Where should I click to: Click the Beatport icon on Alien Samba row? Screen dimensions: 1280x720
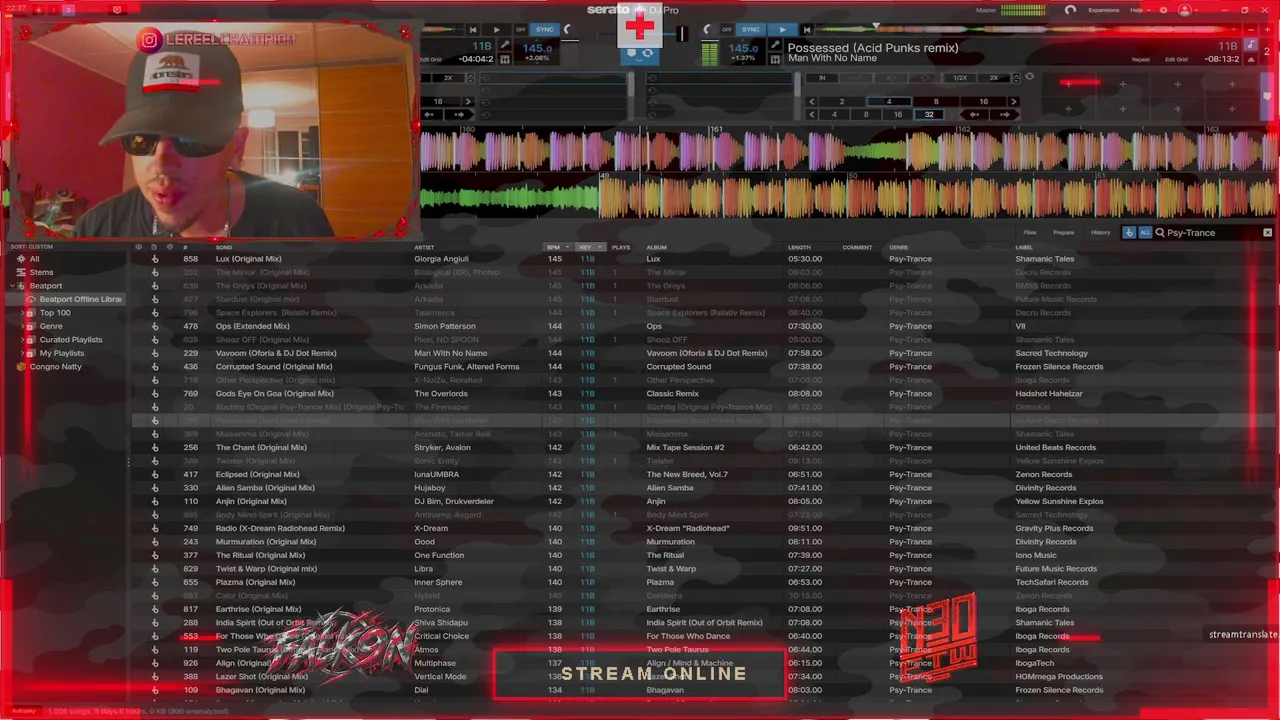(155, 488)
